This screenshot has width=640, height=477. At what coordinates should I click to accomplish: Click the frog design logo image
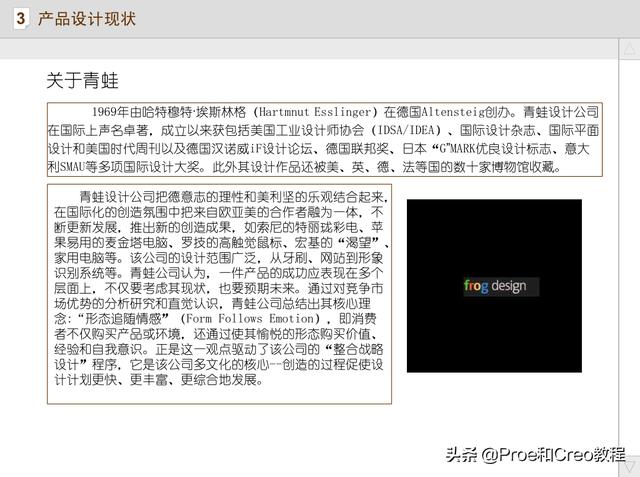494,286
